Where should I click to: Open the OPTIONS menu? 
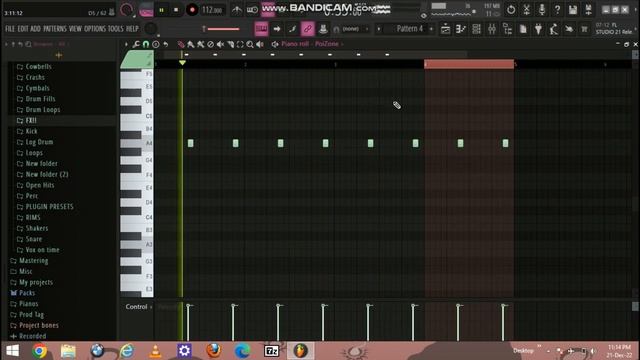(x=95, y=29)
